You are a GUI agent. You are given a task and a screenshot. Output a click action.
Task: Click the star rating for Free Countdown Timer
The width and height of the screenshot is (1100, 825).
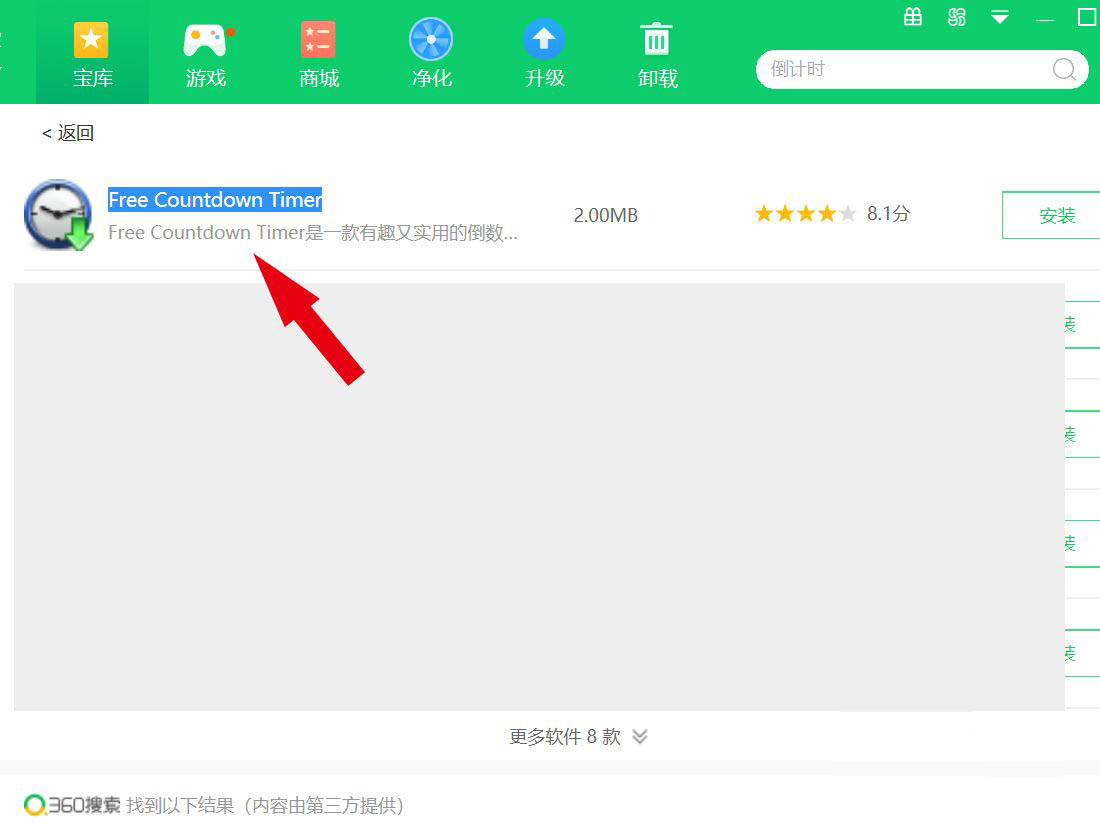[x=805, y=214]
